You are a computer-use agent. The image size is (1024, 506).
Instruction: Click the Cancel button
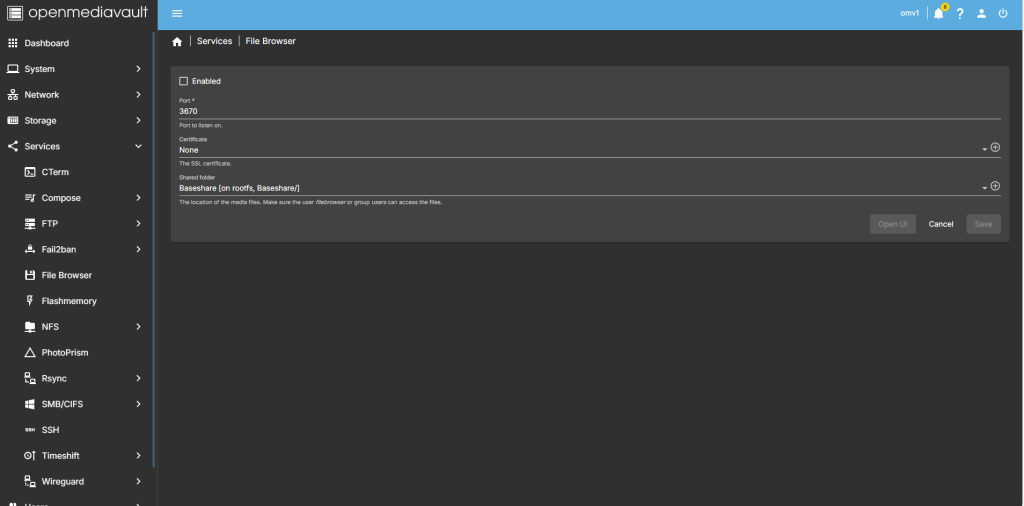(x=940, y=224)
